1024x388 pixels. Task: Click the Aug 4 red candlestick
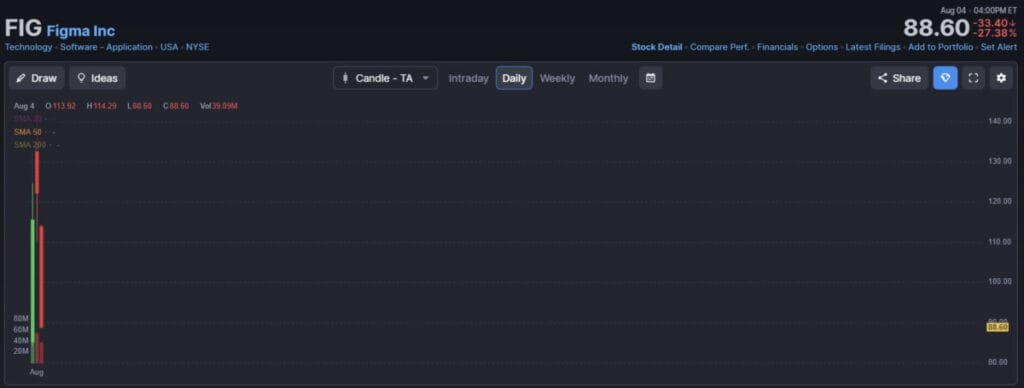[x=41, y=276]
